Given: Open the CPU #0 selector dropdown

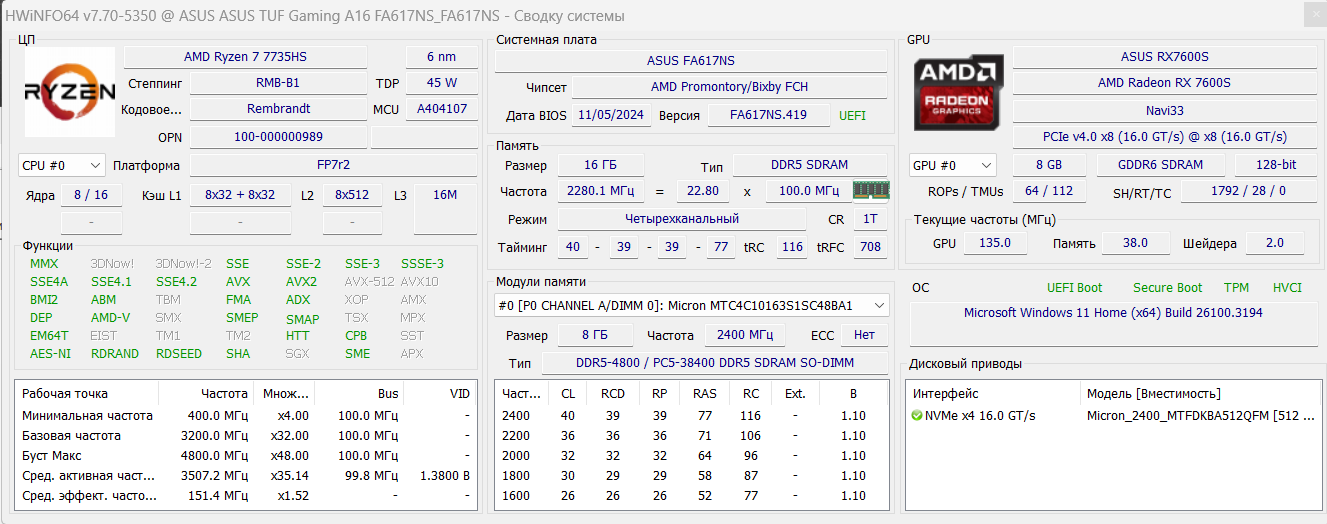Looking at the screenshot, I should click(62, 165).
